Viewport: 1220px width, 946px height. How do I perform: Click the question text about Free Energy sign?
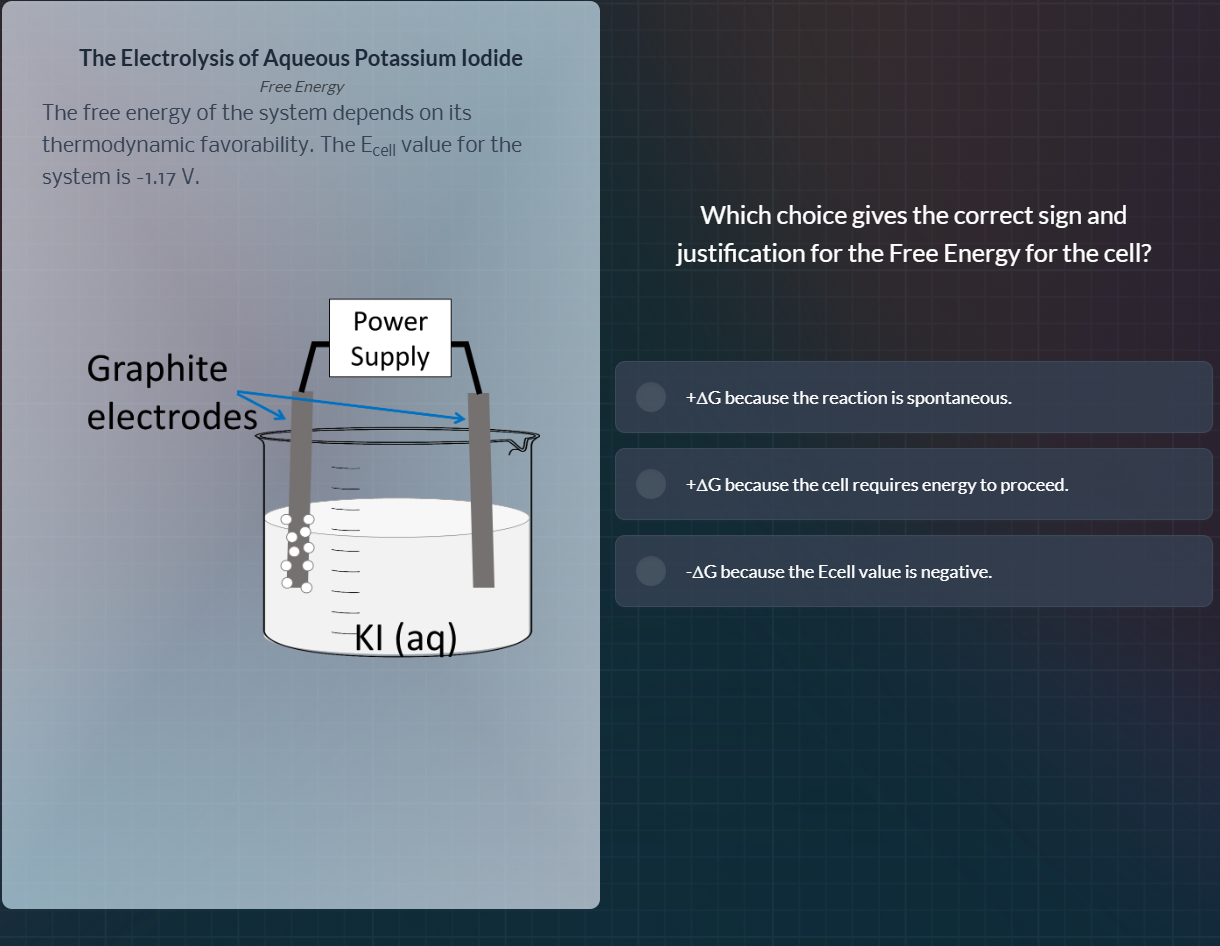pyautogui.click(x=913, y=234)
